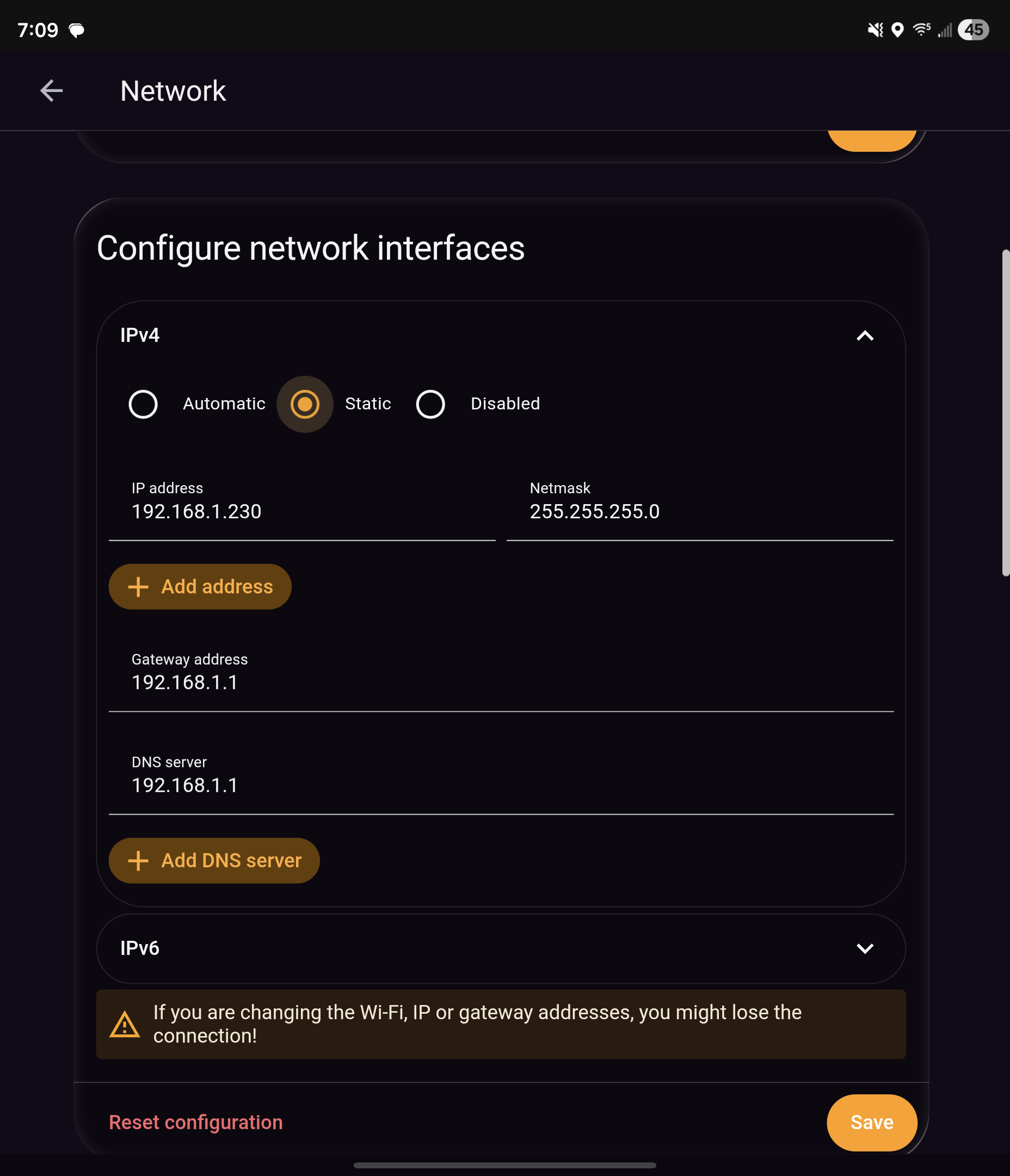Screen dimensions: 1010x1176
Task: Open the Network screen header title
Action: click(173, 91)
